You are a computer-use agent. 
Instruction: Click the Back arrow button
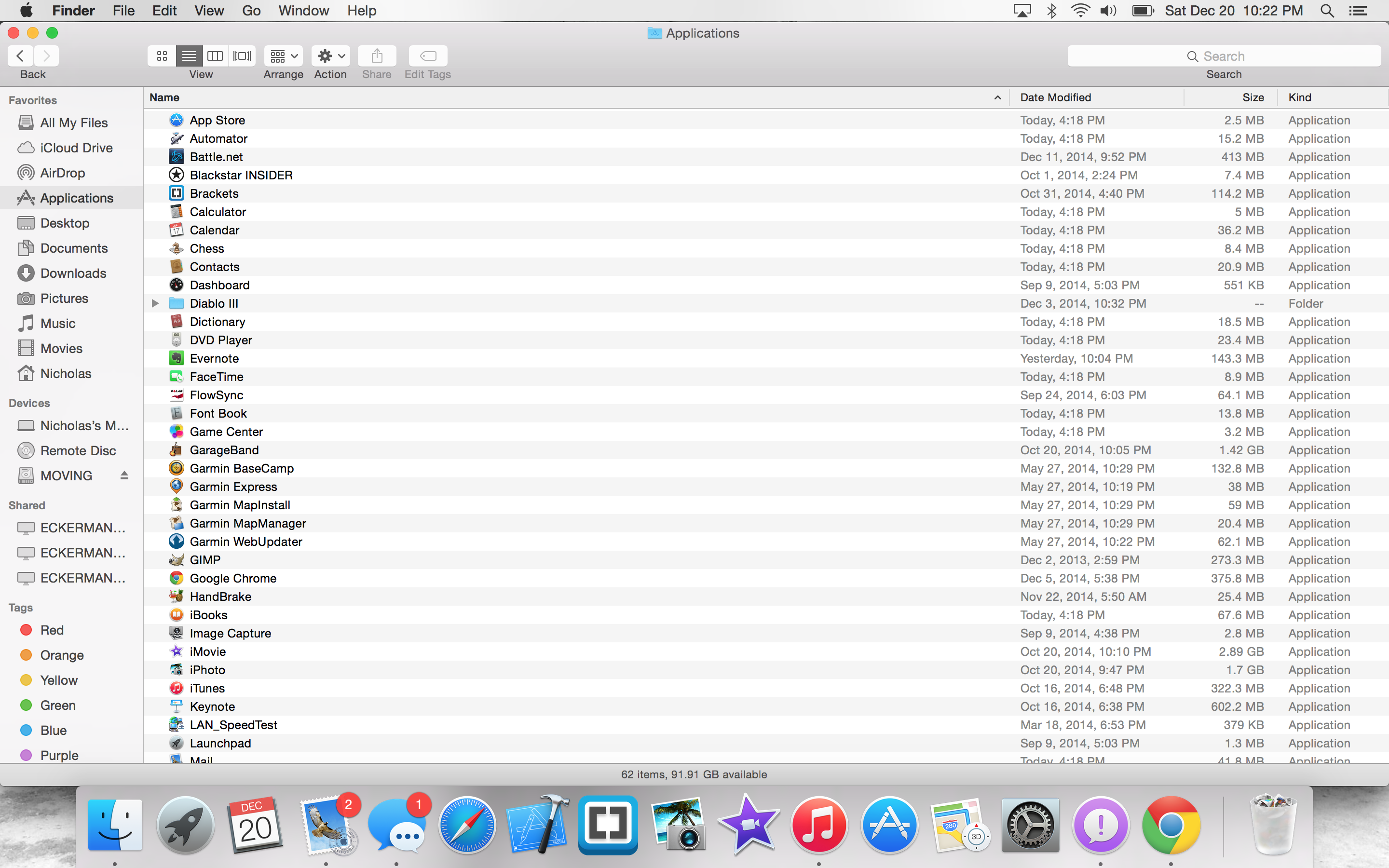(20, 55)
